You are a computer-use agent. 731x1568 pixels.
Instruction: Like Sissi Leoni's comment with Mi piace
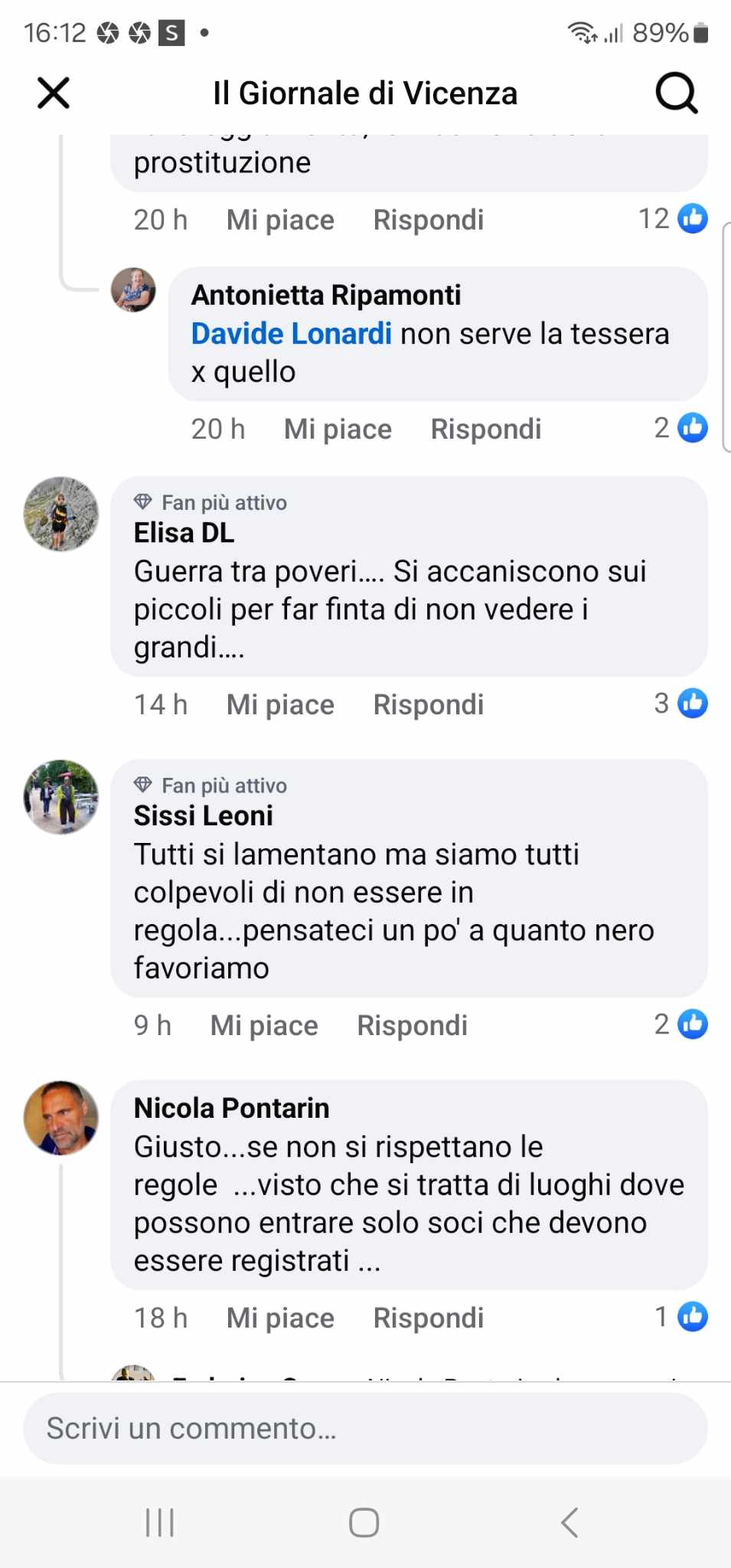click(x=264, y=1025)
